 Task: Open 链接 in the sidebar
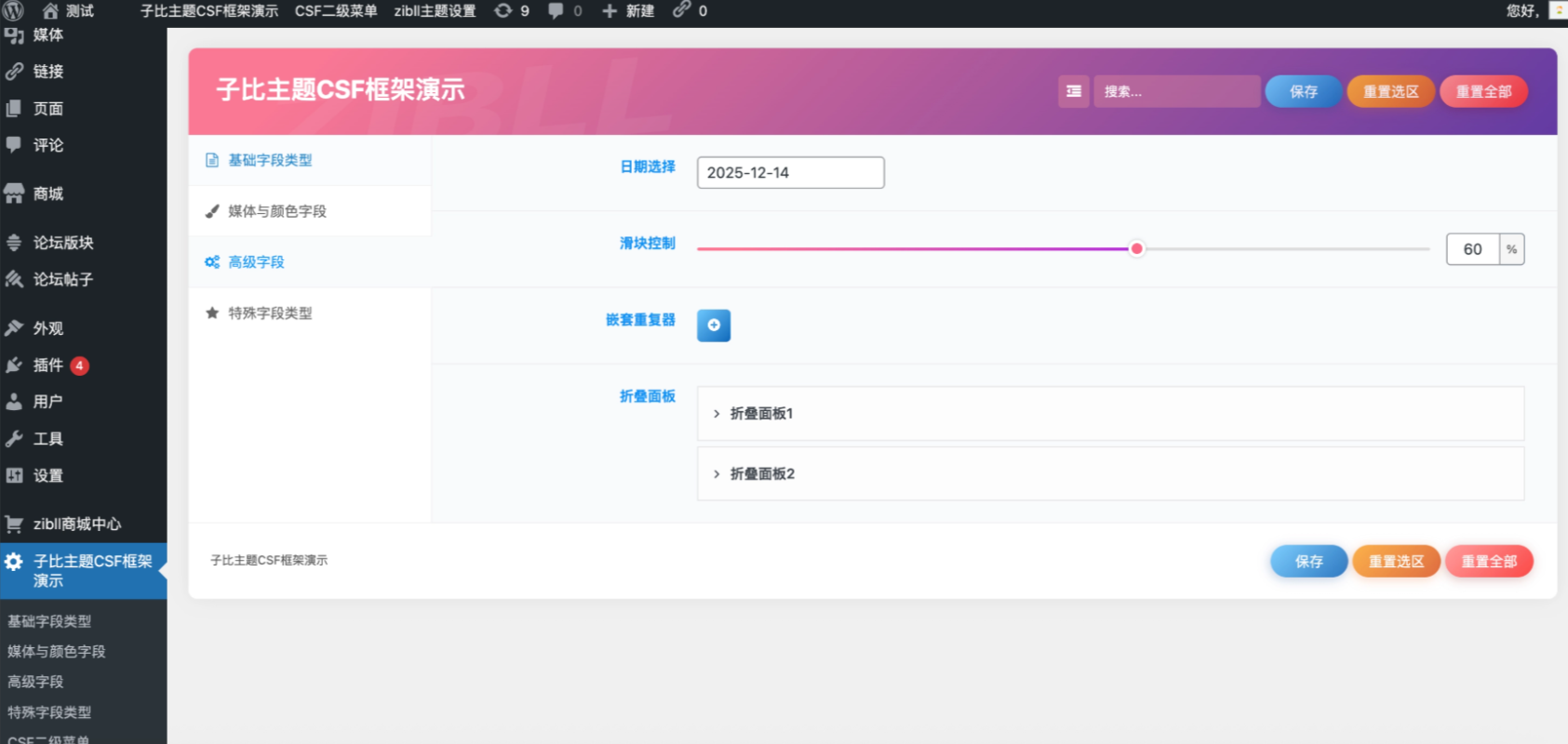(x=83, y=72)
